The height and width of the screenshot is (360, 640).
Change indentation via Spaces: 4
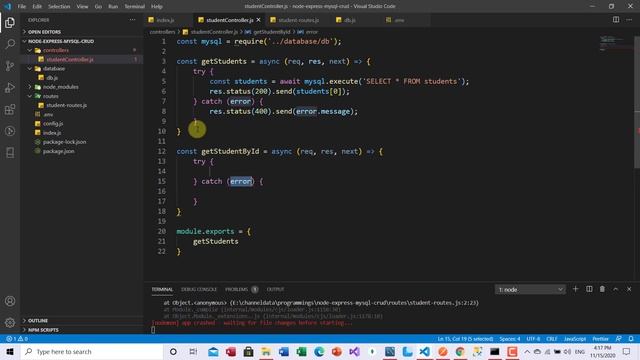click(510, 339)
